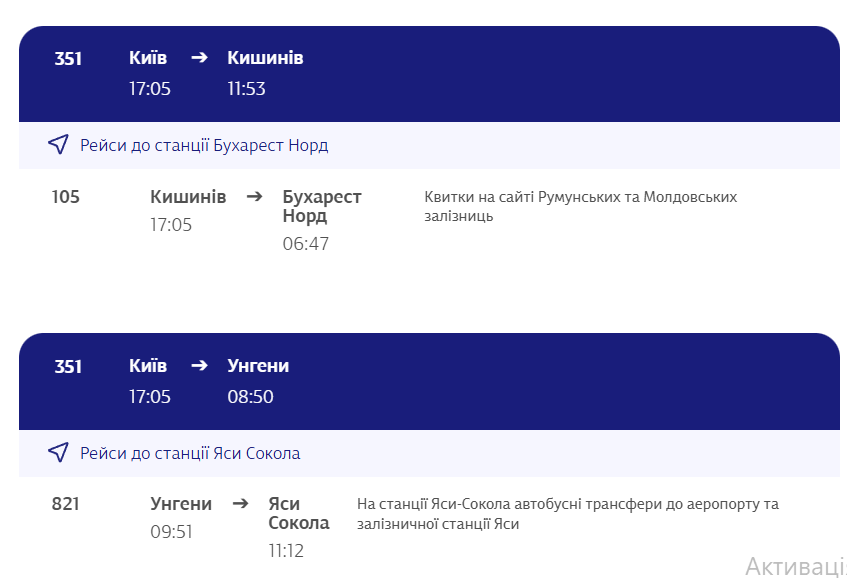Open the Рейси до станції Яси Сокола link
This screenshot has height=581, width=847.
coord(190,453)
